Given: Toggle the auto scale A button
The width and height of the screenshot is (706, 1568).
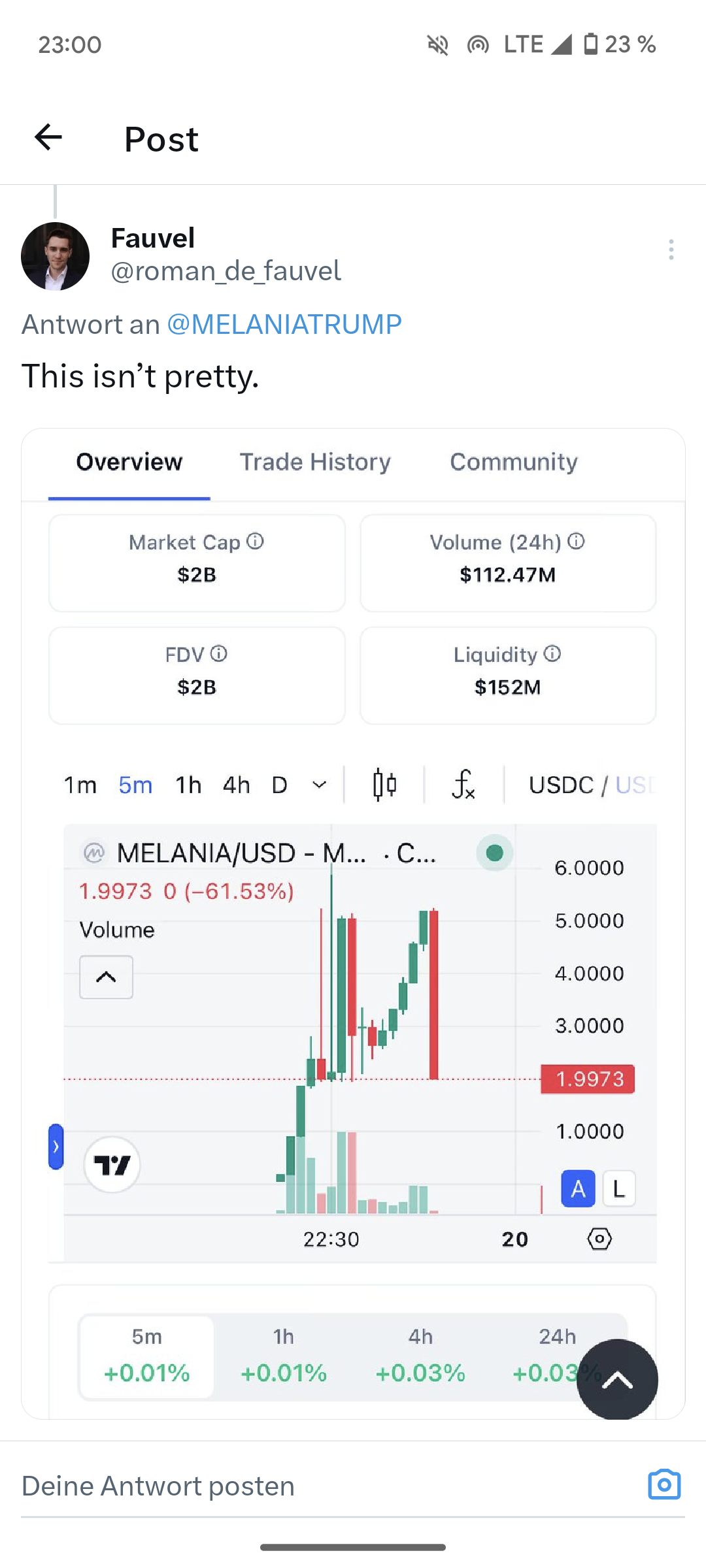Looking at the screenshot, I should (x=578, y=1188).
